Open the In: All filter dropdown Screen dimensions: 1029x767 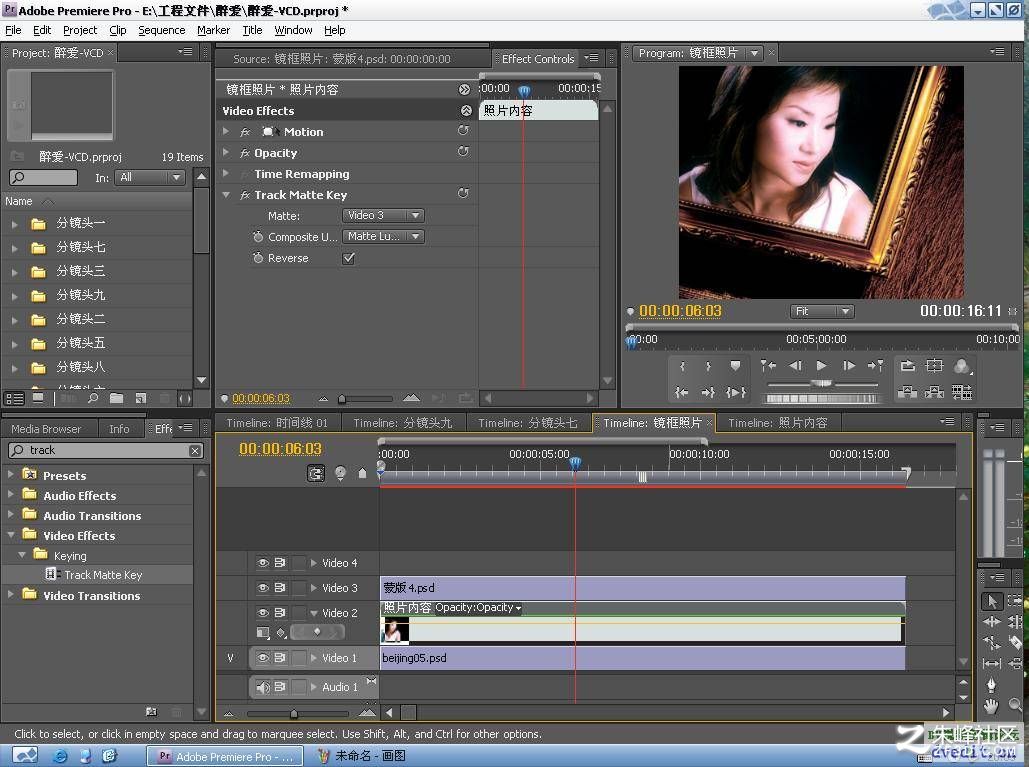coord(150,177)
